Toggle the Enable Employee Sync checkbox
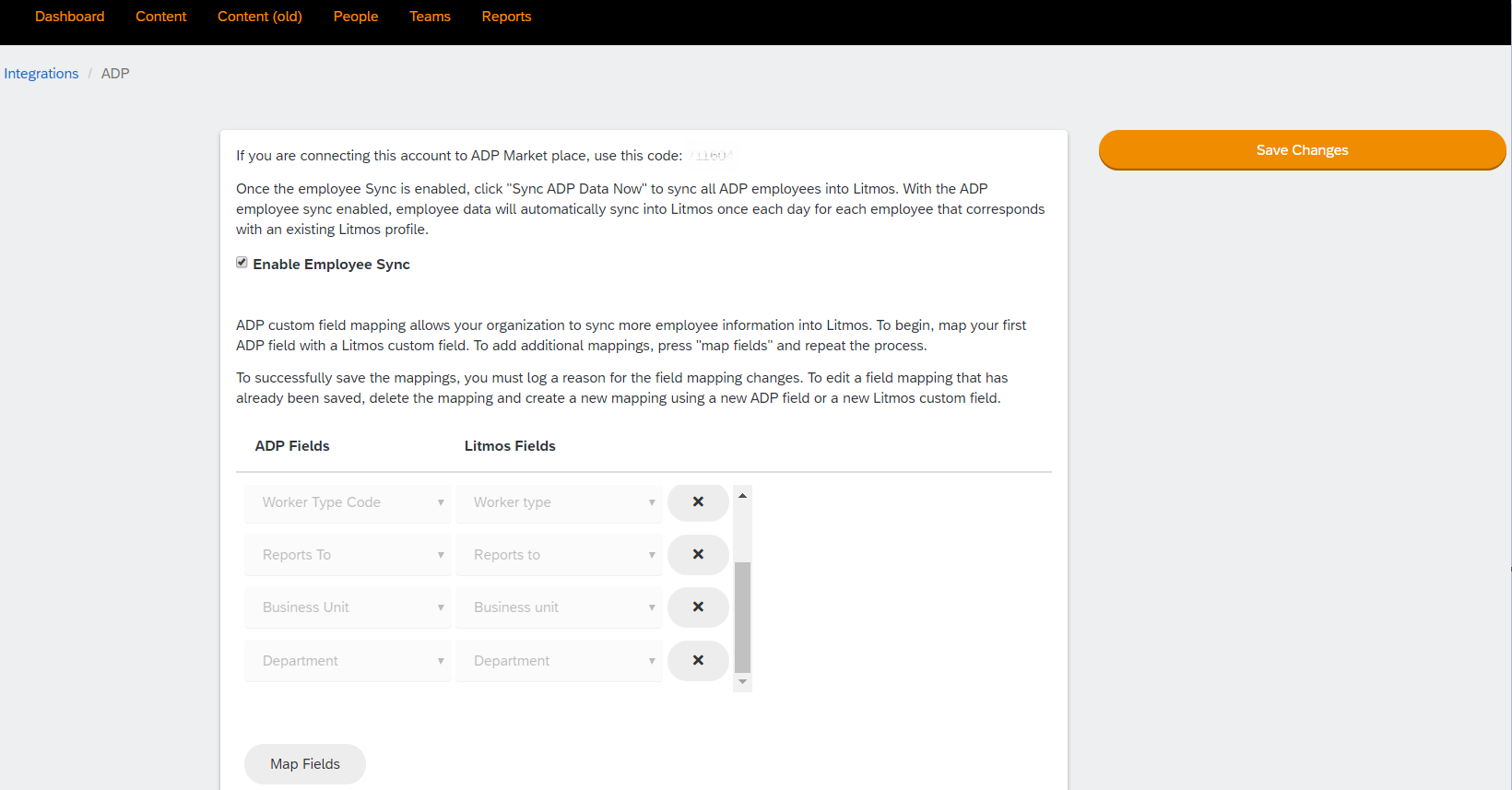Image resolution: width=1512 pixels, height=790 pixels. (x=242, y=263)
